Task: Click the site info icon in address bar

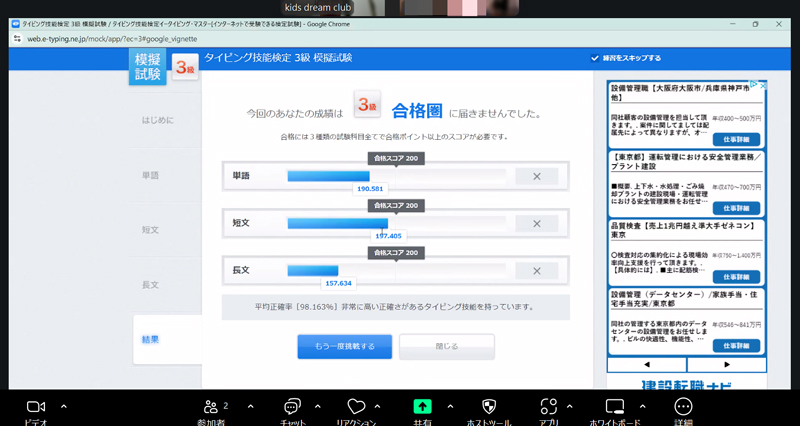Action: [x=17, y=39]
